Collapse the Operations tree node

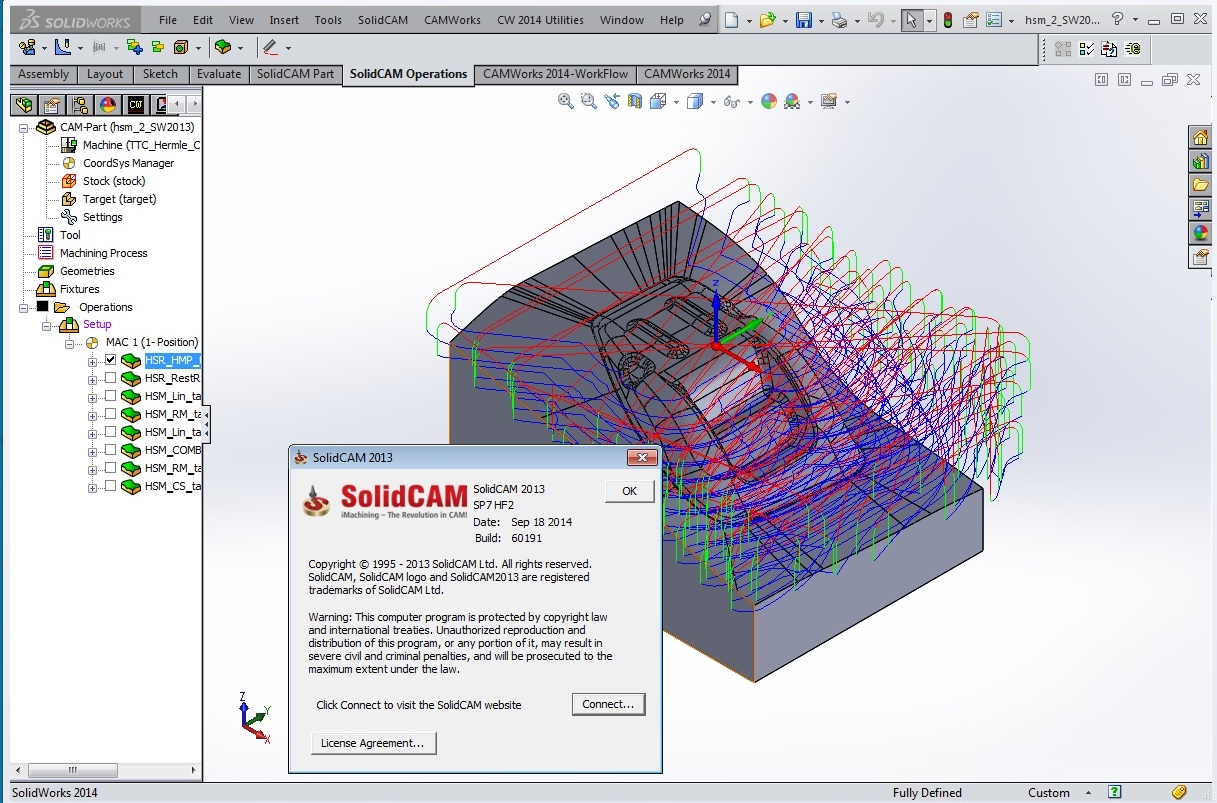(24, 307)
